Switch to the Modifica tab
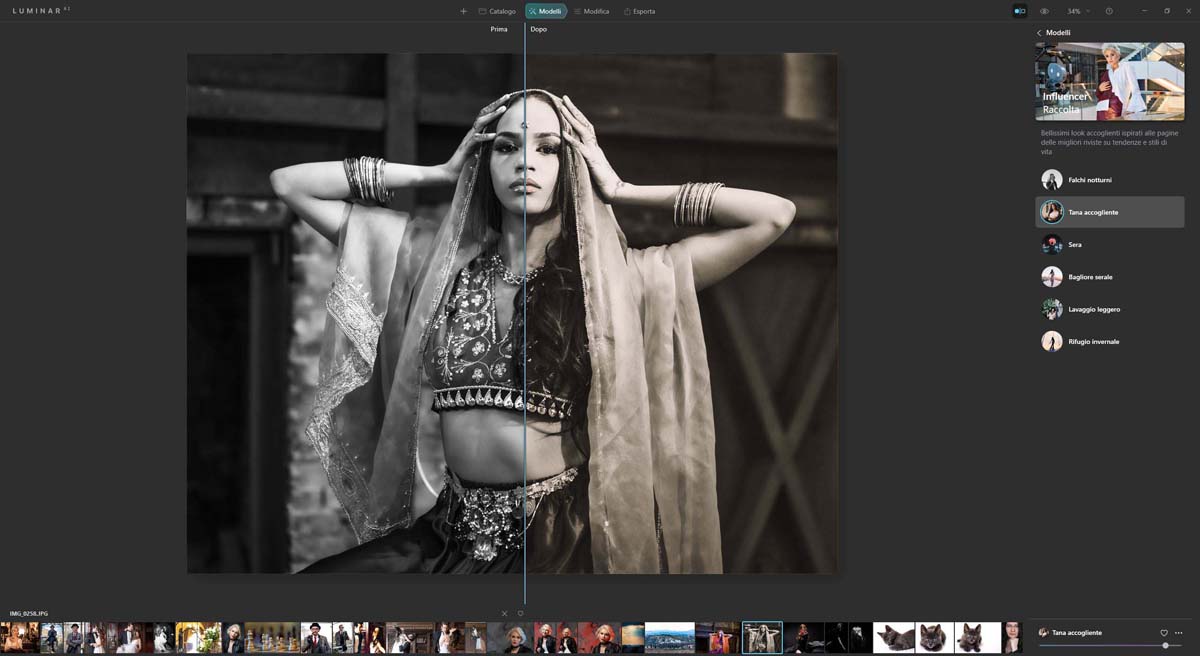 pyautogui.click(x=591, y=11)
